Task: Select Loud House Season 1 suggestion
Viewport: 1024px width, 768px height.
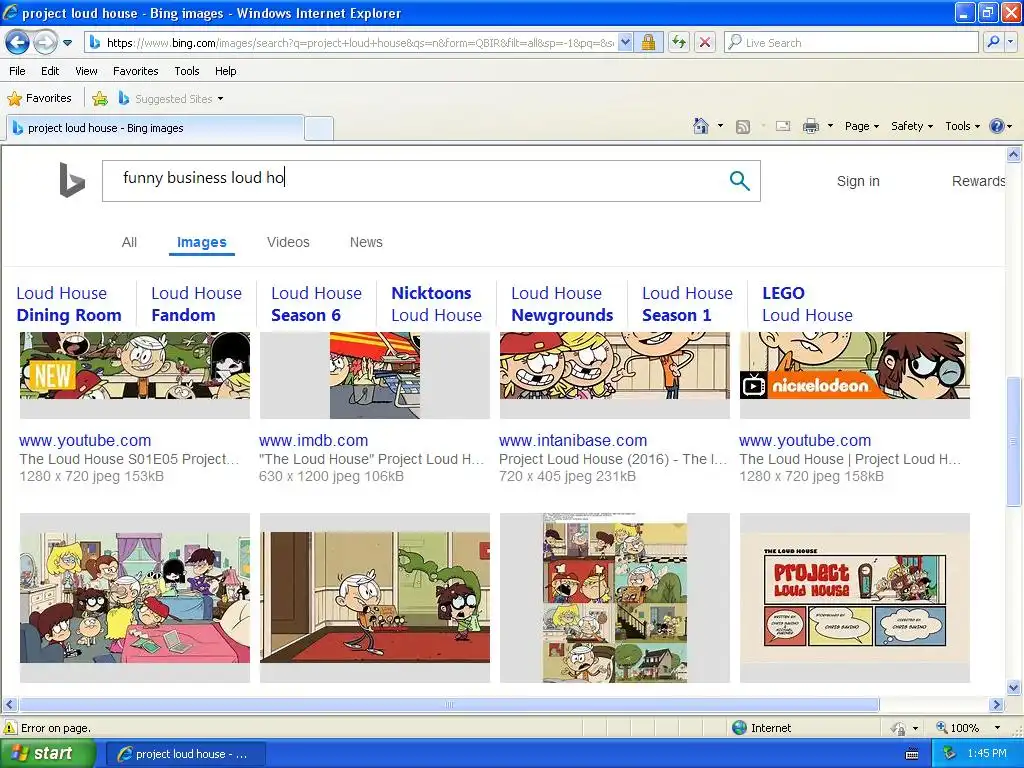Action: coord(687,304)
